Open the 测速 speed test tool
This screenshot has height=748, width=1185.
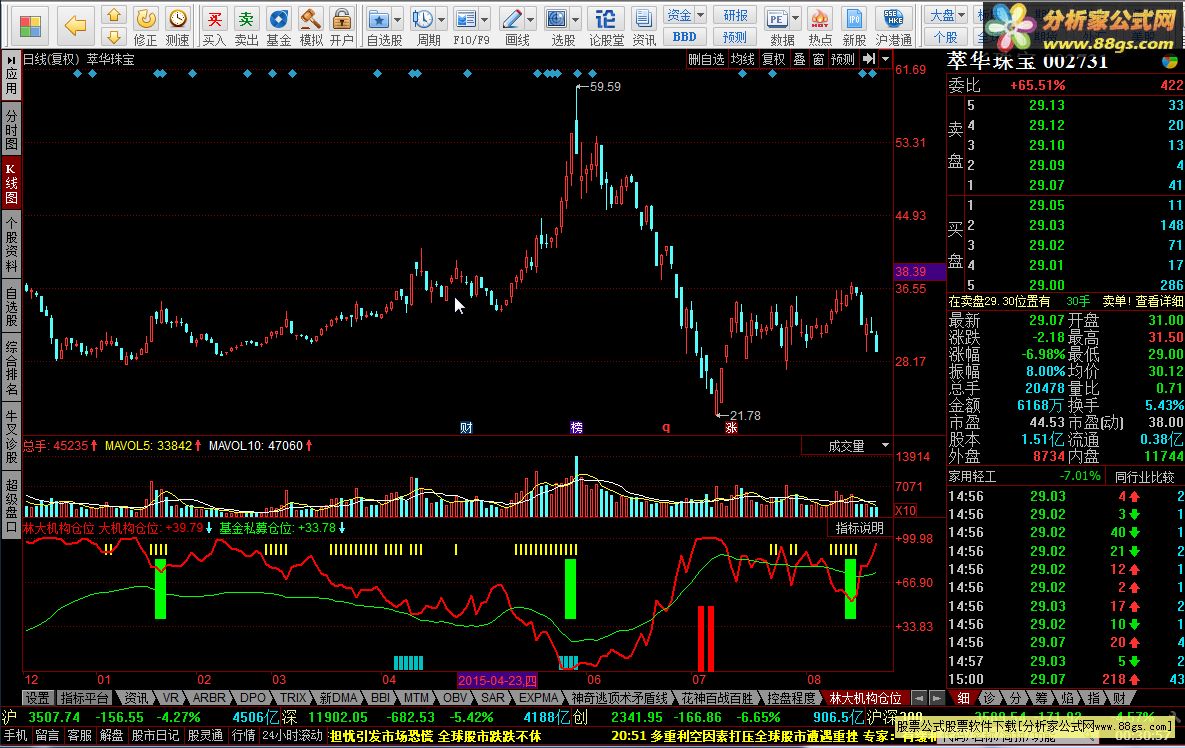pos(178,26)
